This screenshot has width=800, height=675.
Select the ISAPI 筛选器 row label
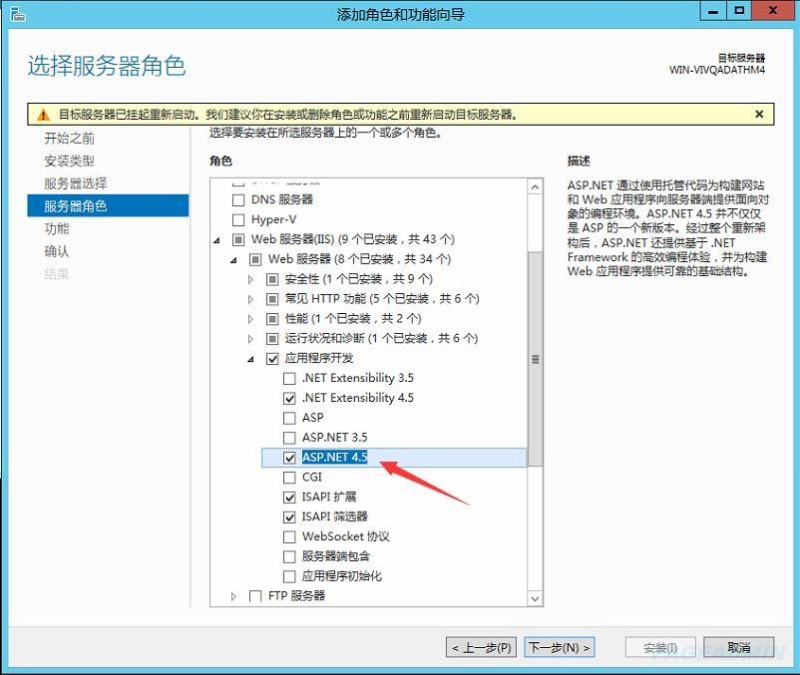click(335, 517)
